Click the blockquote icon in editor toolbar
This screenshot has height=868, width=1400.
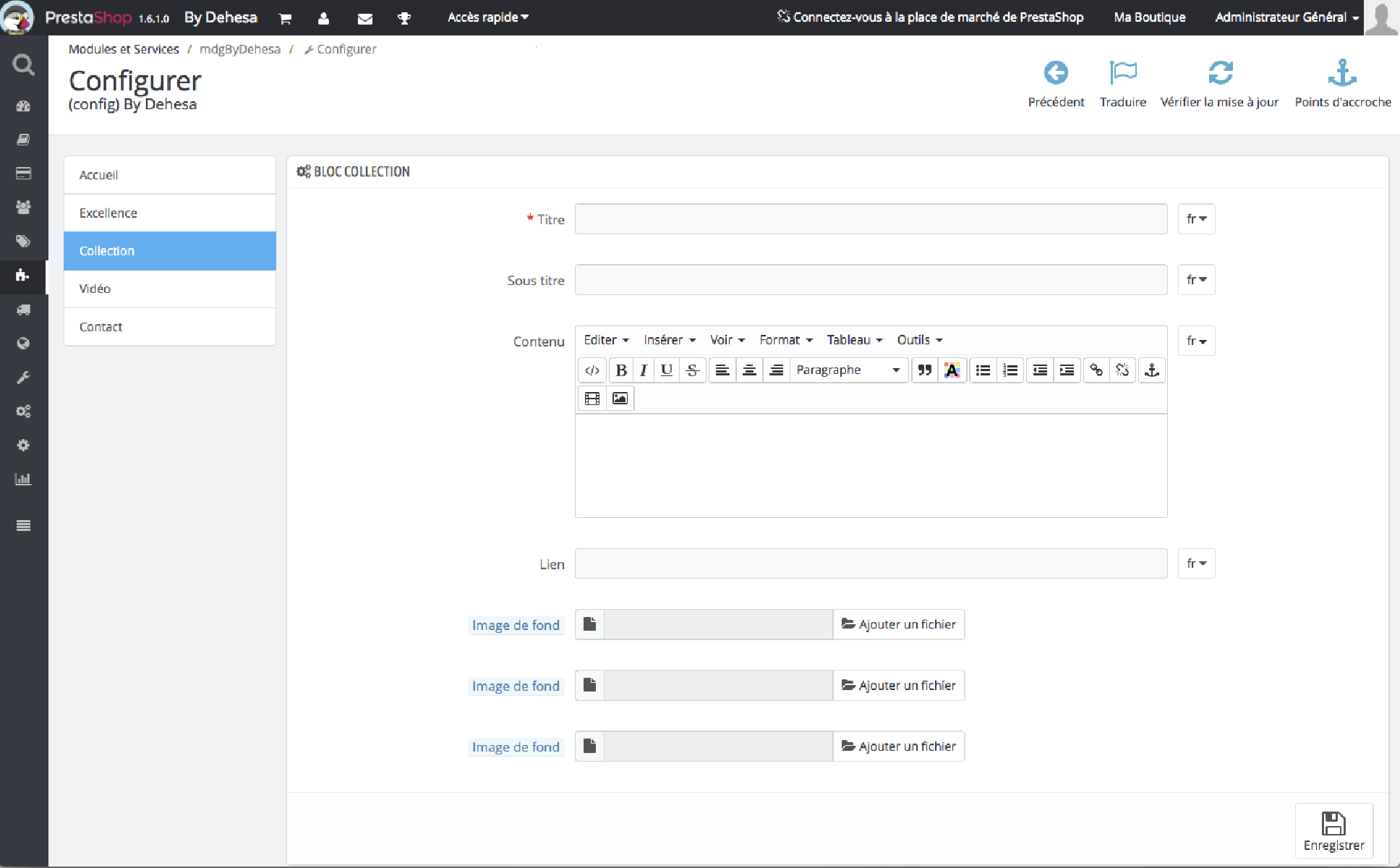(x=924, y=370)
